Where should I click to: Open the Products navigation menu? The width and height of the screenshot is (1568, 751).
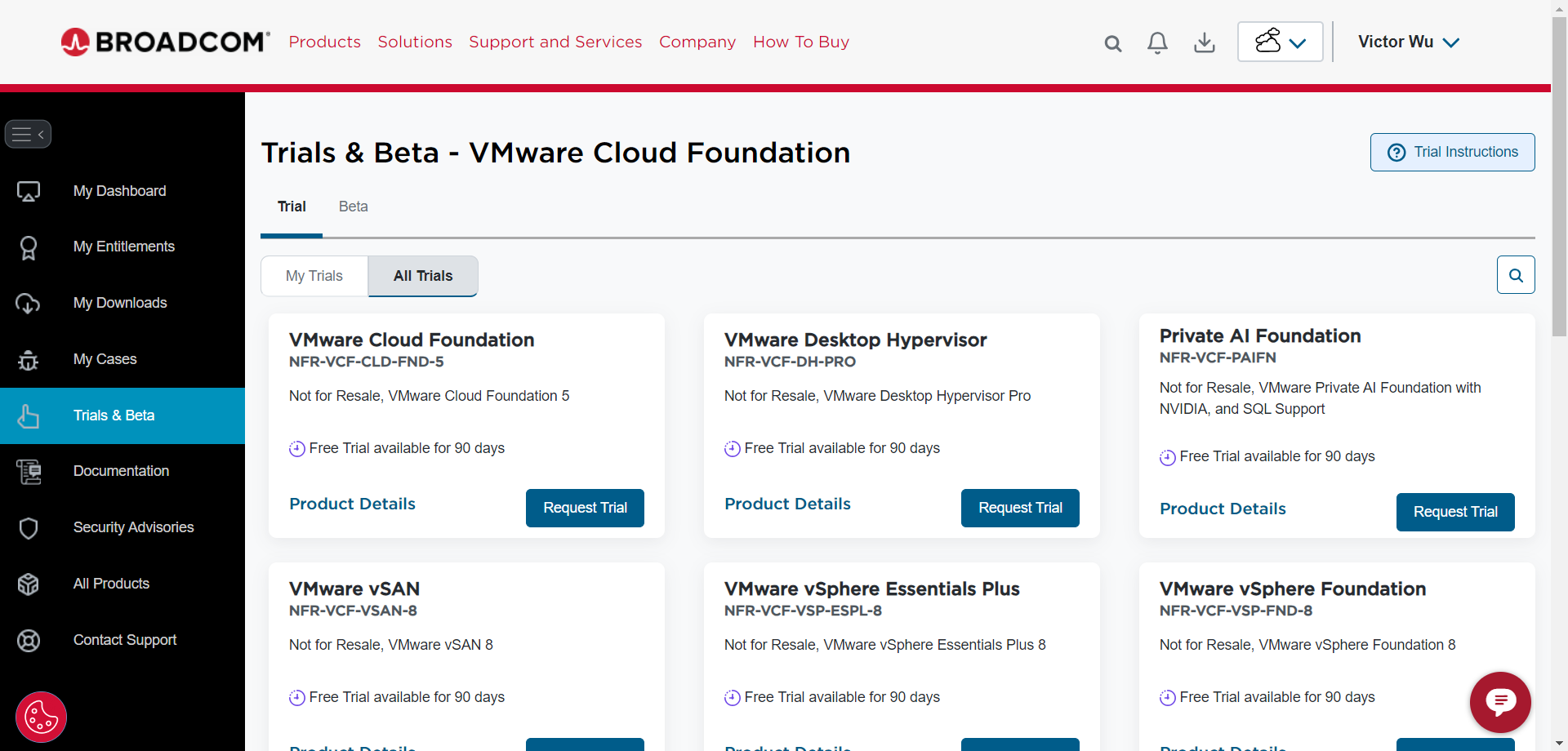324,42
